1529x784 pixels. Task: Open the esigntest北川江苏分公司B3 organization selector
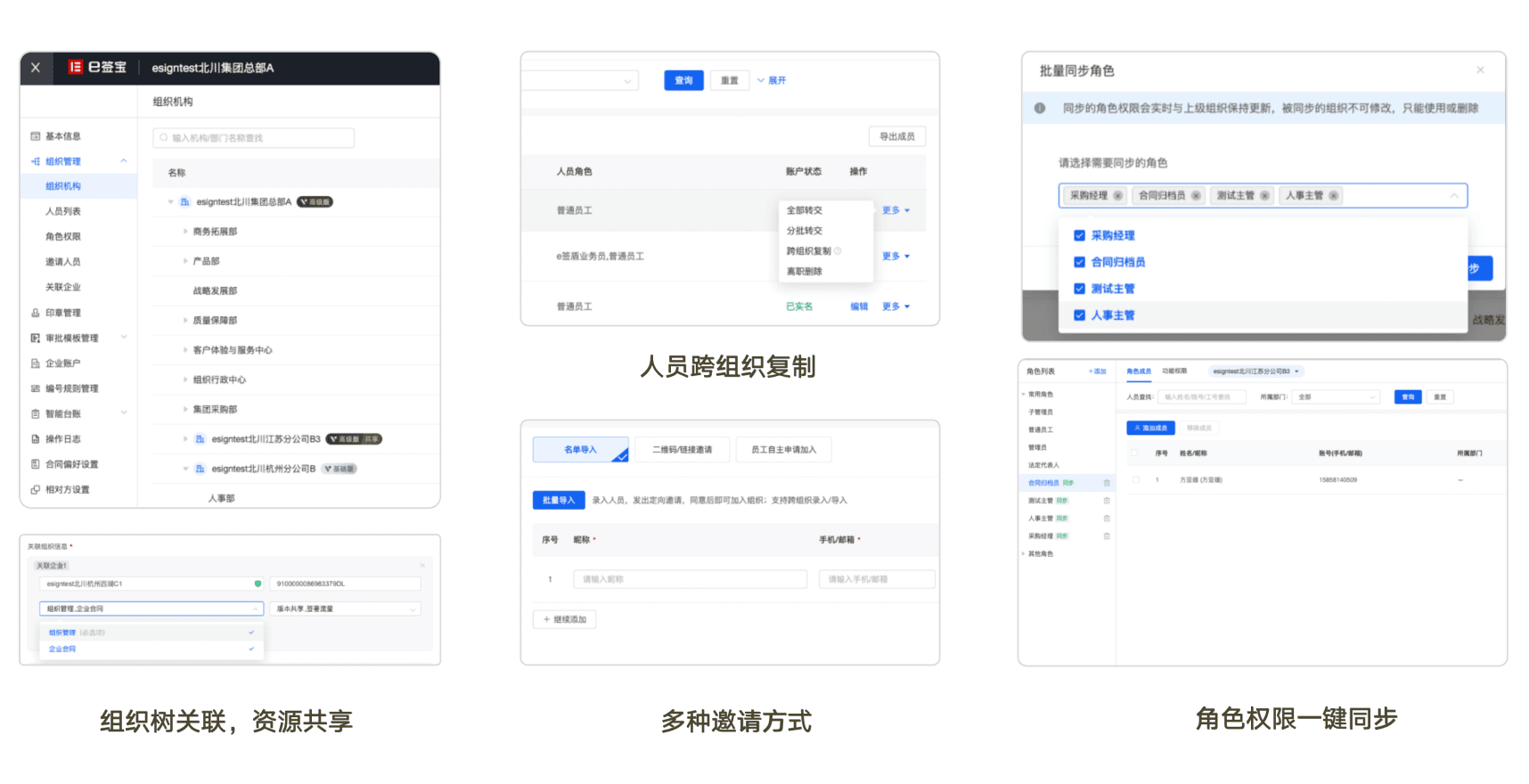point(1256,372)
